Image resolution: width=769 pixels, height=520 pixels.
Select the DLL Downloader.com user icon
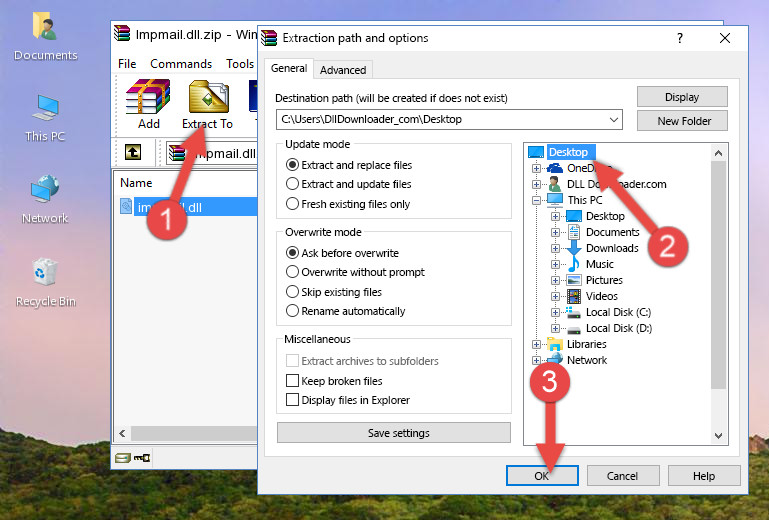(555, 184)
